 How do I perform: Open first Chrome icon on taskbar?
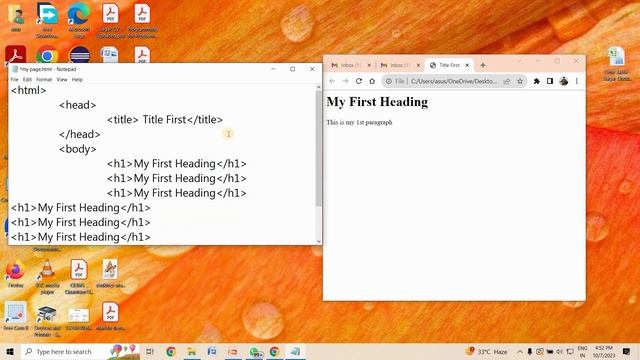pos(171,351)
